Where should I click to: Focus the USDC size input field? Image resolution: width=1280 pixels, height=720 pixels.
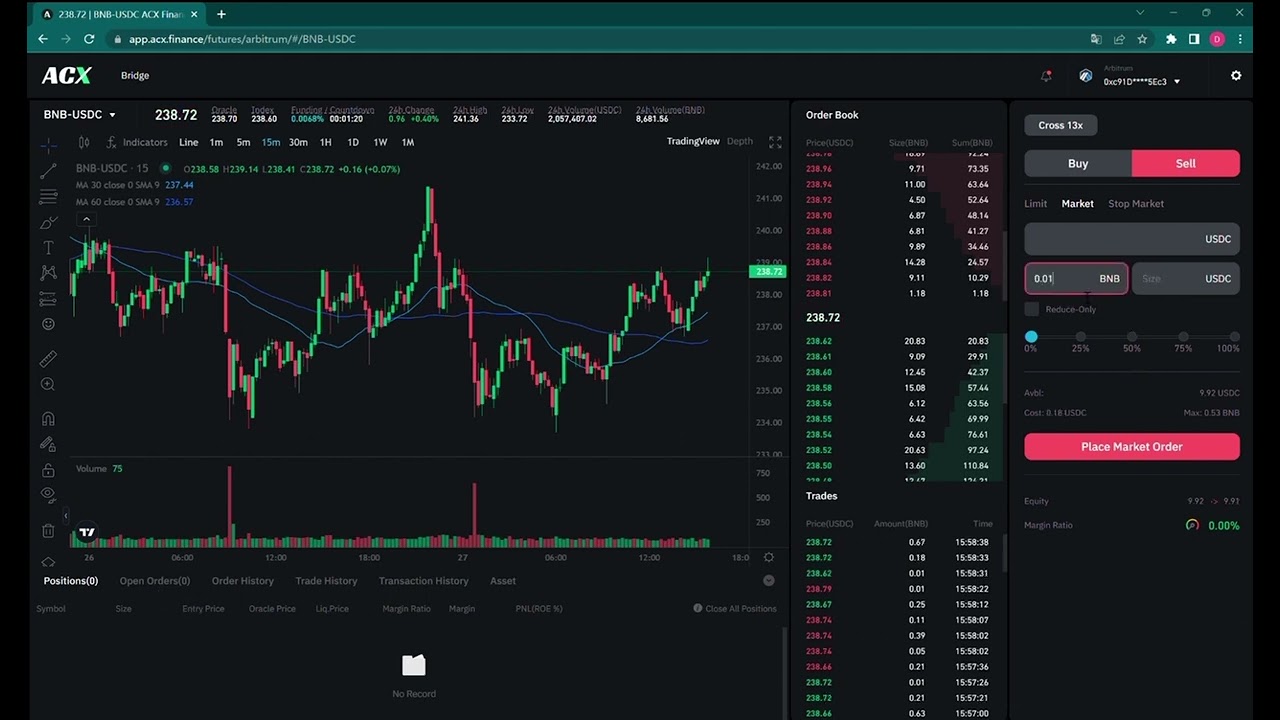pos(1186,279)
